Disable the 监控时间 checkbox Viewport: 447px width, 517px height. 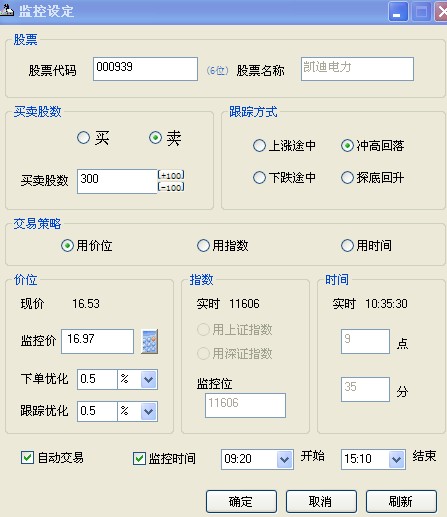click(139, 459)
